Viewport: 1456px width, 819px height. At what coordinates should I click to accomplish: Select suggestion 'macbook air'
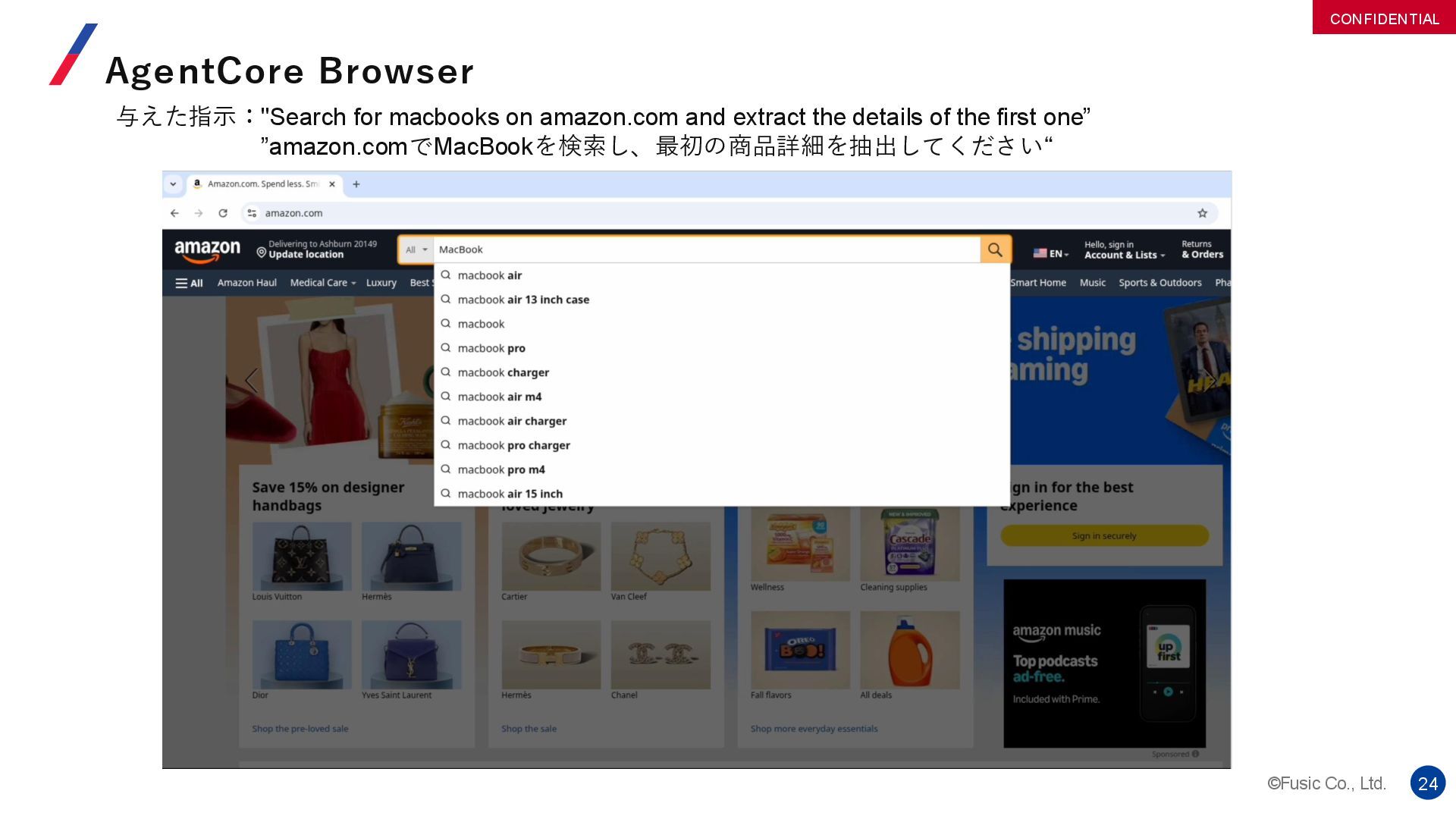click(x=722, y=275)
